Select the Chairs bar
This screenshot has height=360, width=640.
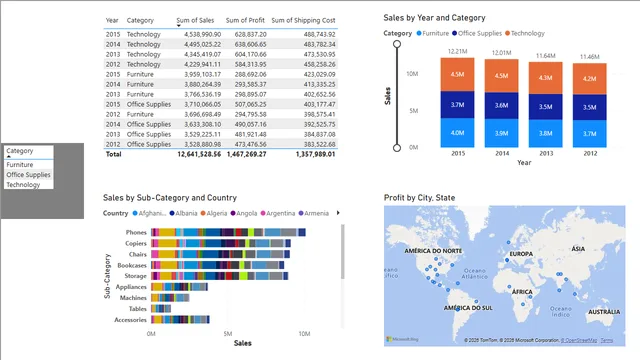220,254
